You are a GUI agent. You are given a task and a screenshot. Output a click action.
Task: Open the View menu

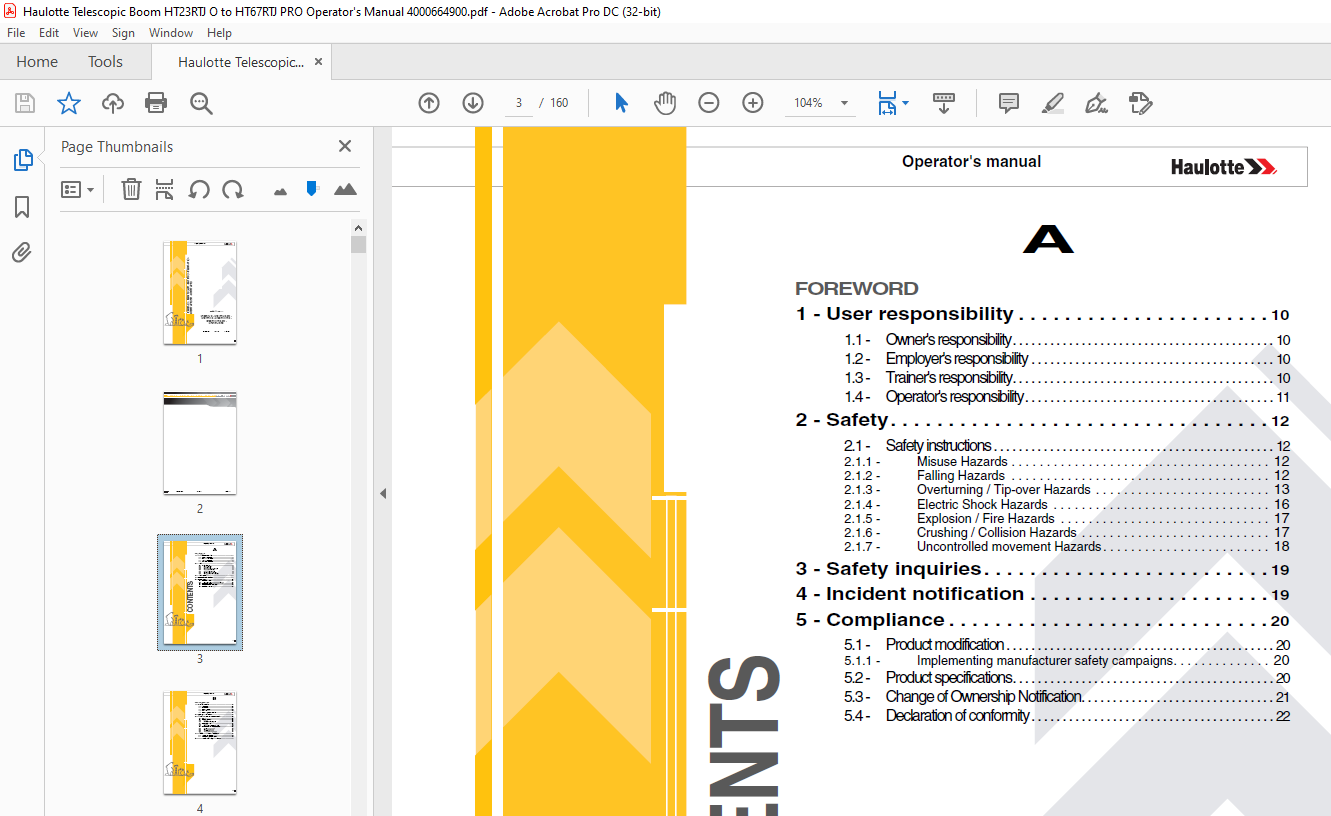click(x=85, y=33)
